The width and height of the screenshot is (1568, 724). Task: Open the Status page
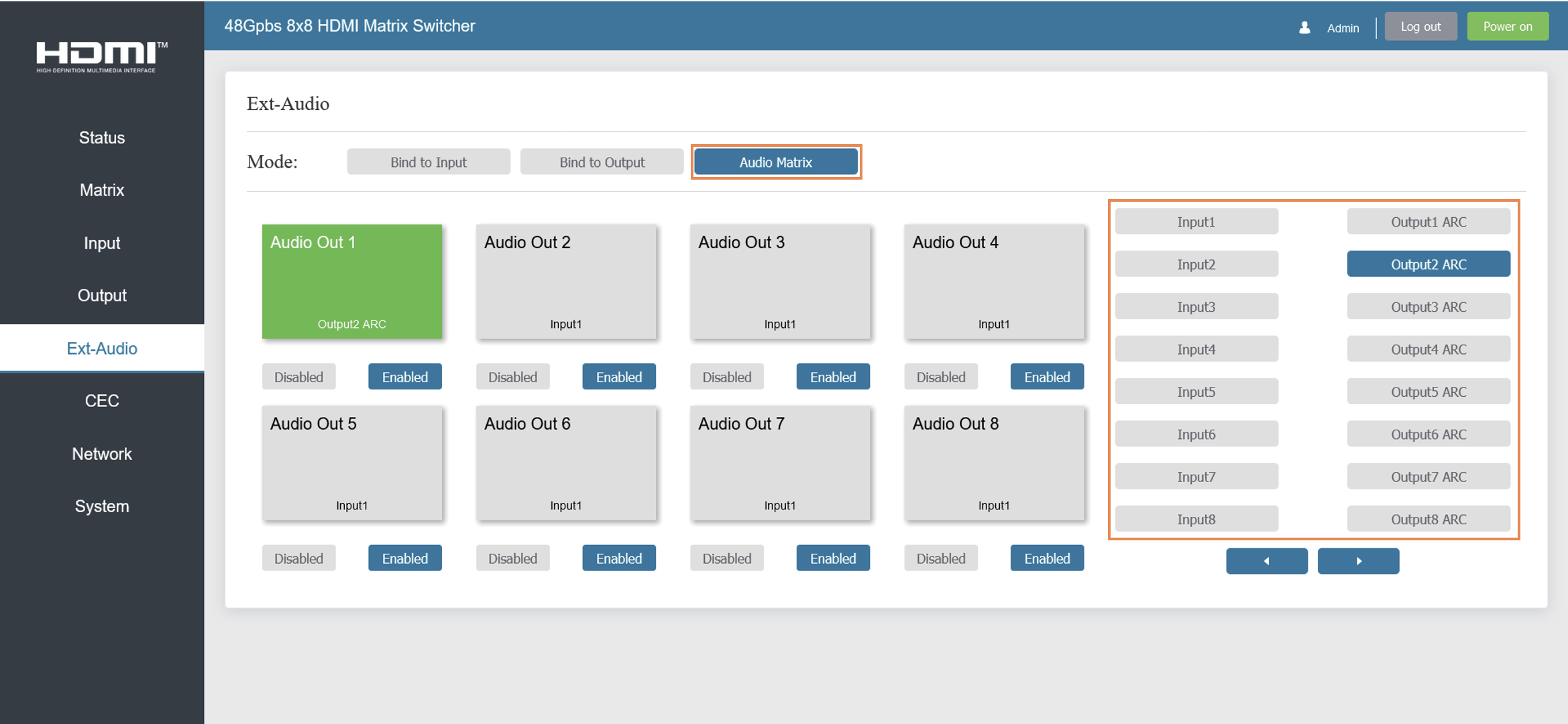tap(102, 137)
